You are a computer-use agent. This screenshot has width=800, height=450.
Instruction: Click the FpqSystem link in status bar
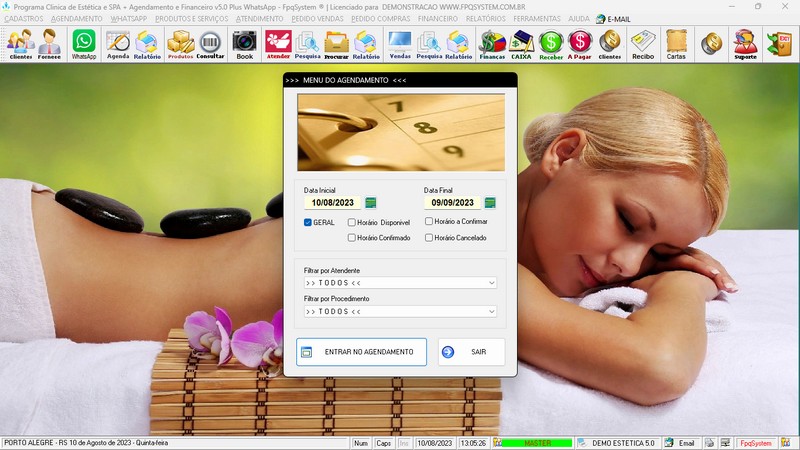coord(756,443)
